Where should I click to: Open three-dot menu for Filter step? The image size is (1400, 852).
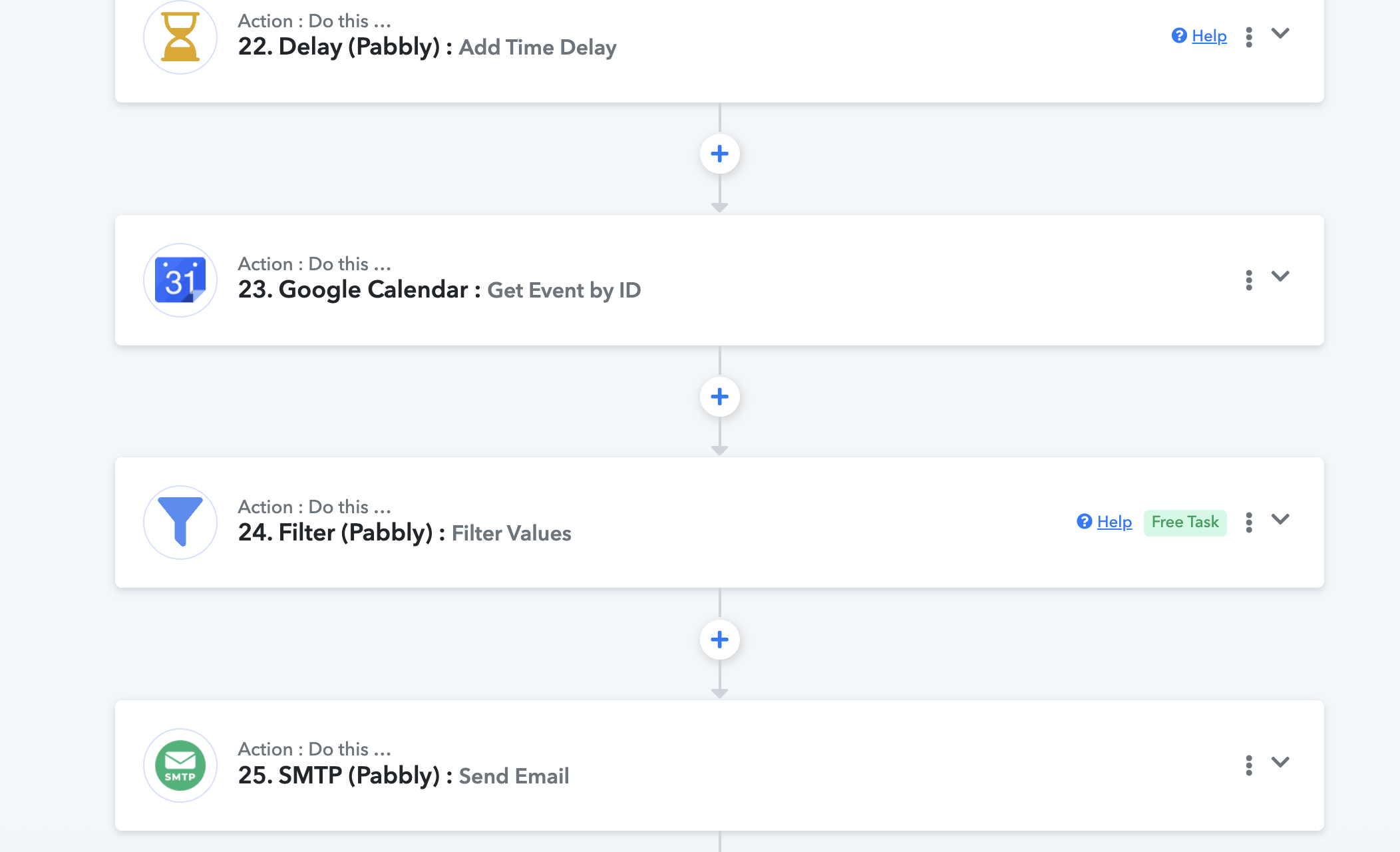[1249, 523]
